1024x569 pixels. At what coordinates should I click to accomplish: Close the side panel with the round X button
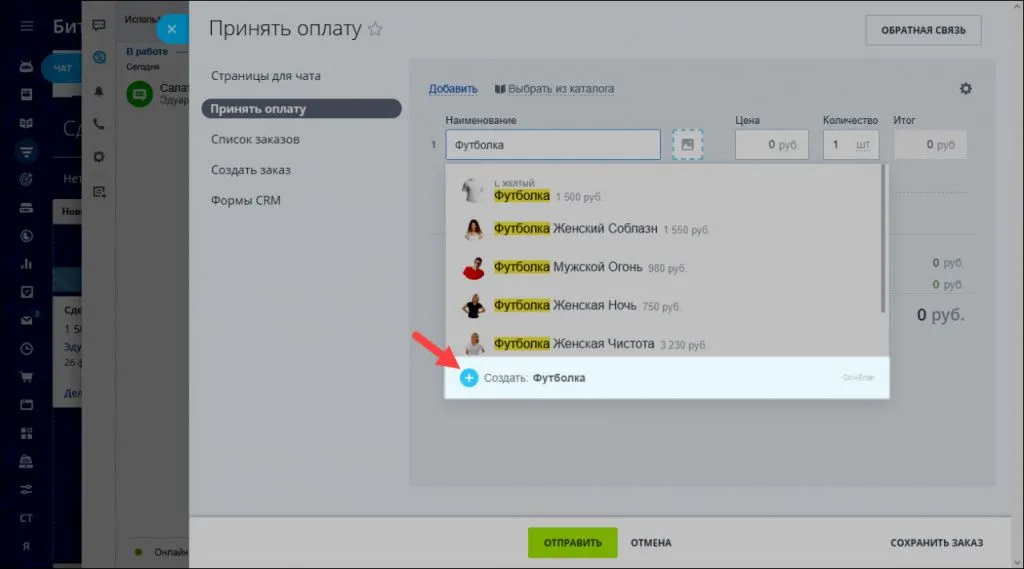pyautogui.click(x=172, y=29)
